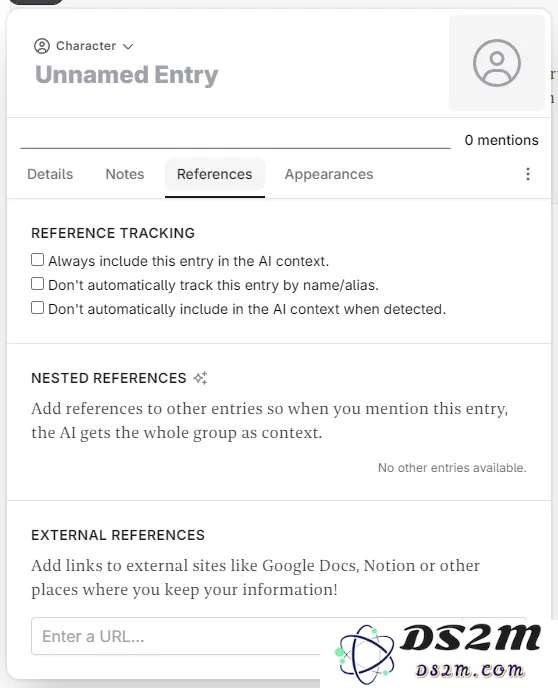Screen dimensions: 558x688
Task: Click the sparkle icon beside Nested References
Action: [200, 378]
